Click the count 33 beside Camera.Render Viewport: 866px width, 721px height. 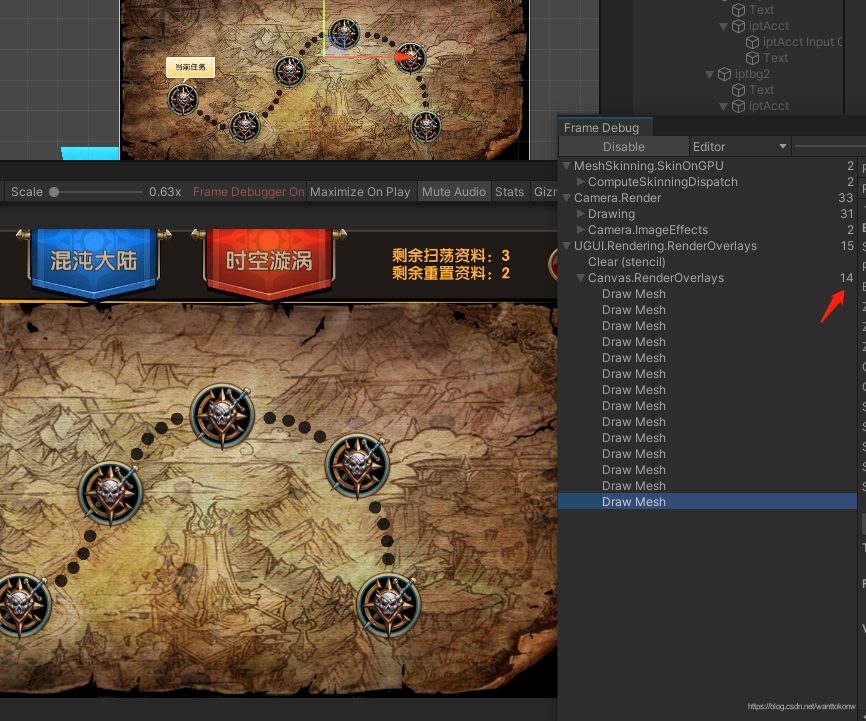point(846,198)
